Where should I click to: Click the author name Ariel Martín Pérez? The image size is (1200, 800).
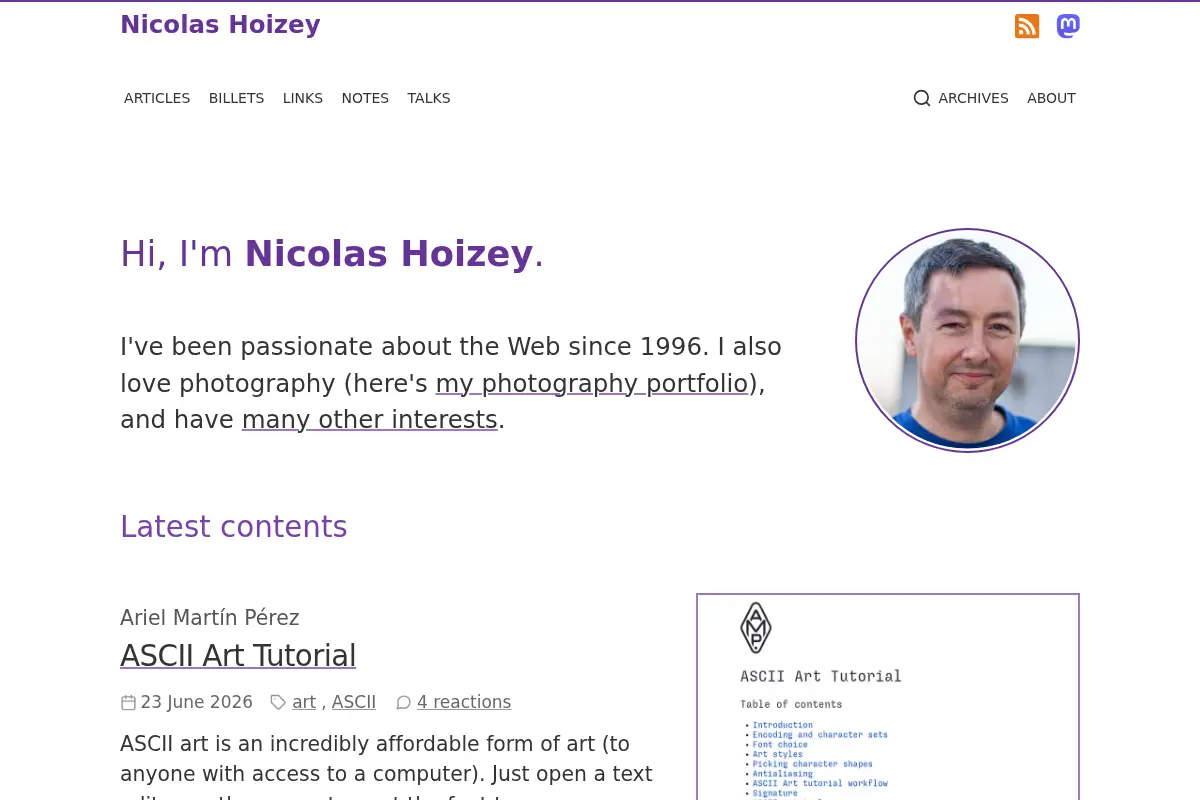coord(210,618)
